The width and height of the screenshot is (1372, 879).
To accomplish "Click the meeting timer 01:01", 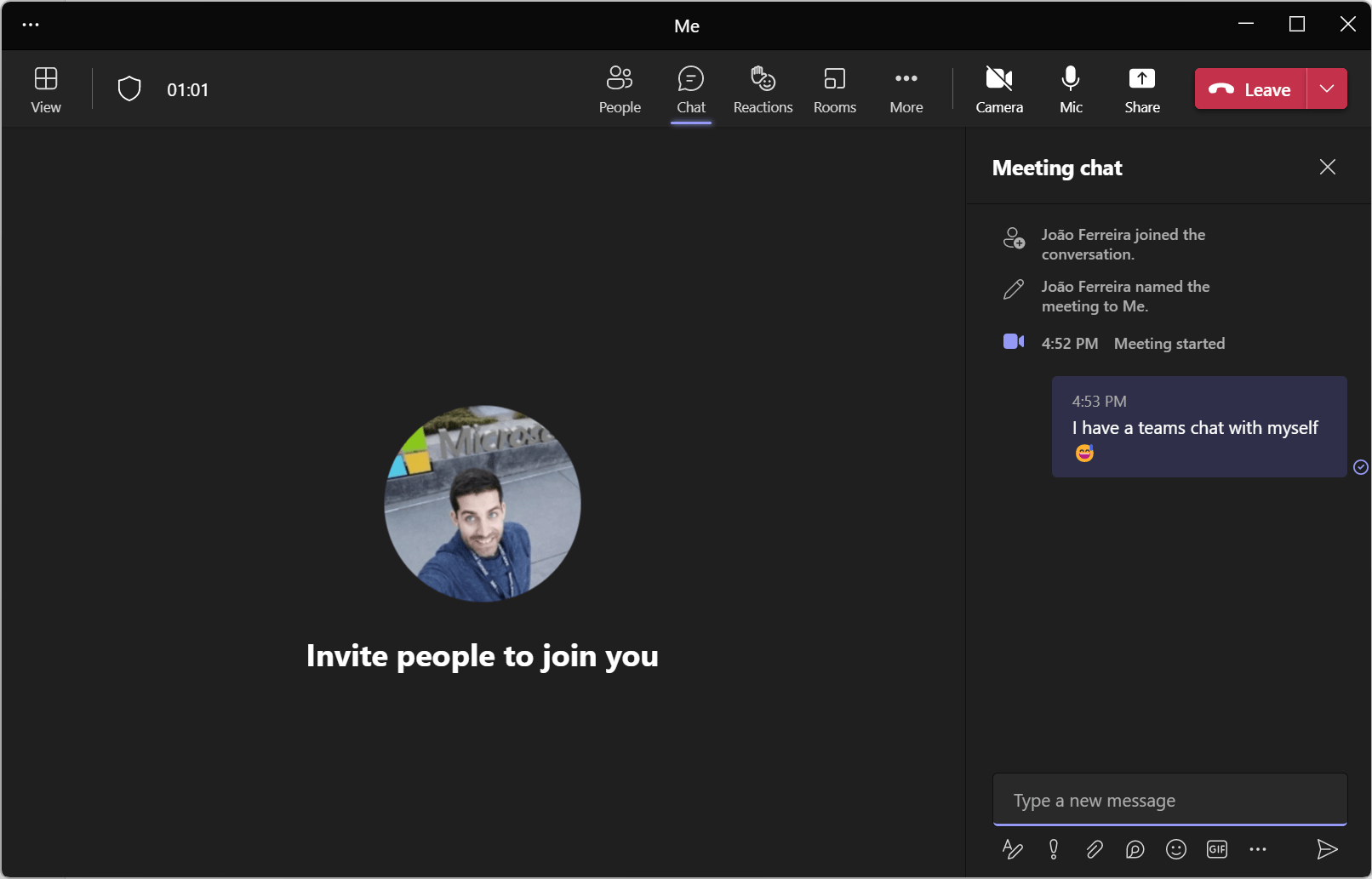I will coord(187,90).
